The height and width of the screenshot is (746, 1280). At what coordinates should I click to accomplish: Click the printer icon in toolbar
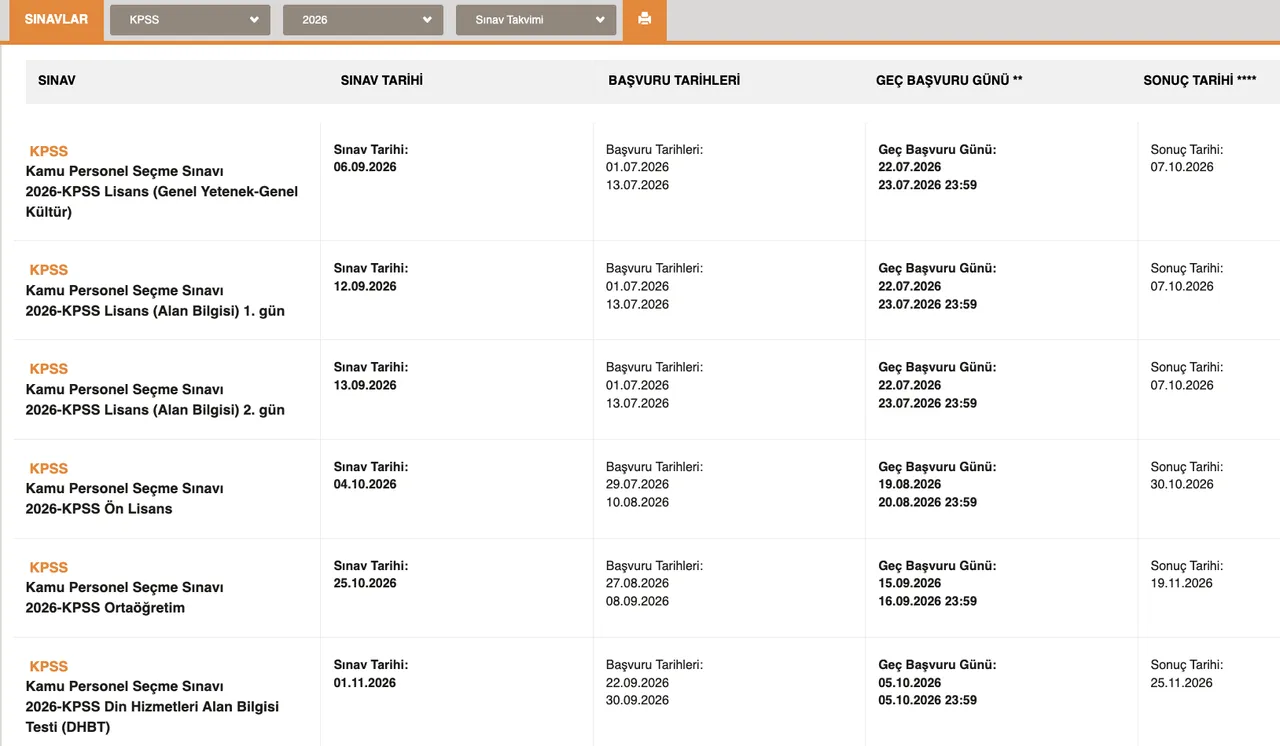[644, 19]
